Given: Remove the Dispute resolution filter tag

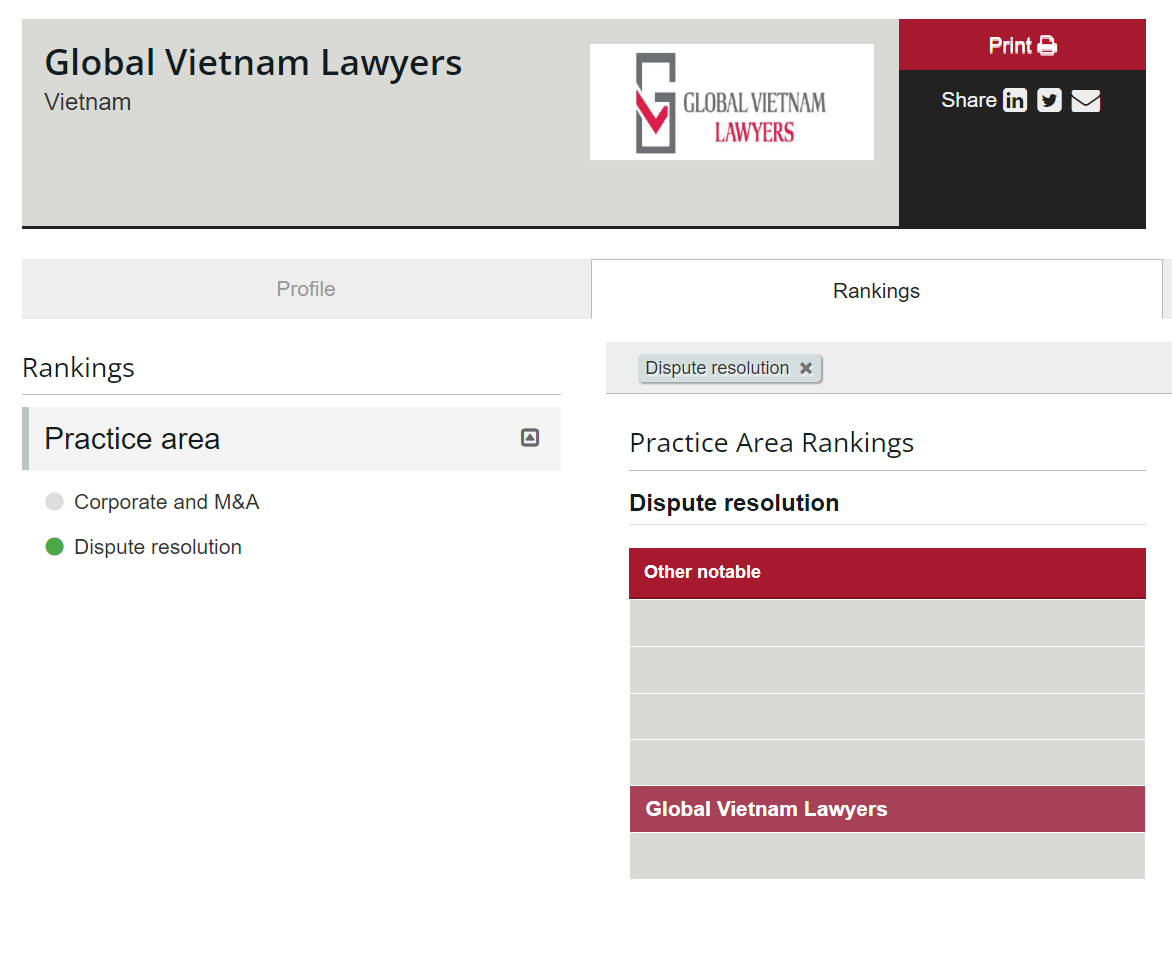Looking at the screenshot, I should tap(806, 368).
